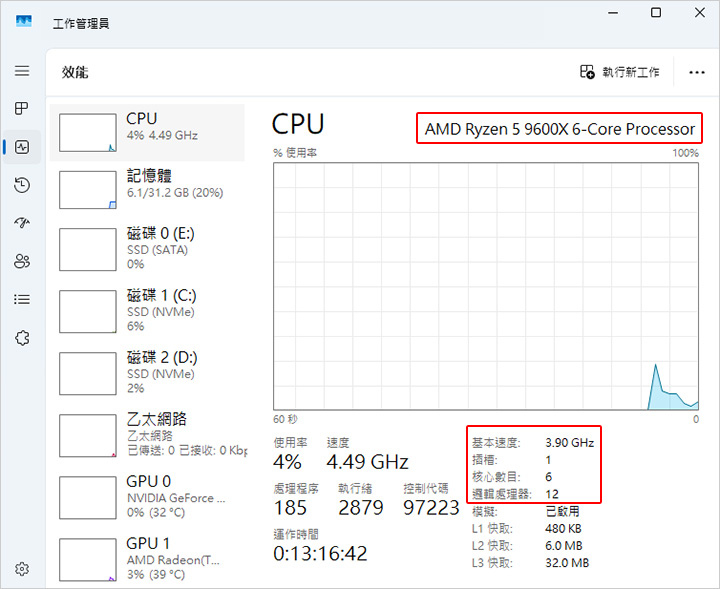
Task: Click the % 使用率 graph label
Action: (x=295, y=153)
